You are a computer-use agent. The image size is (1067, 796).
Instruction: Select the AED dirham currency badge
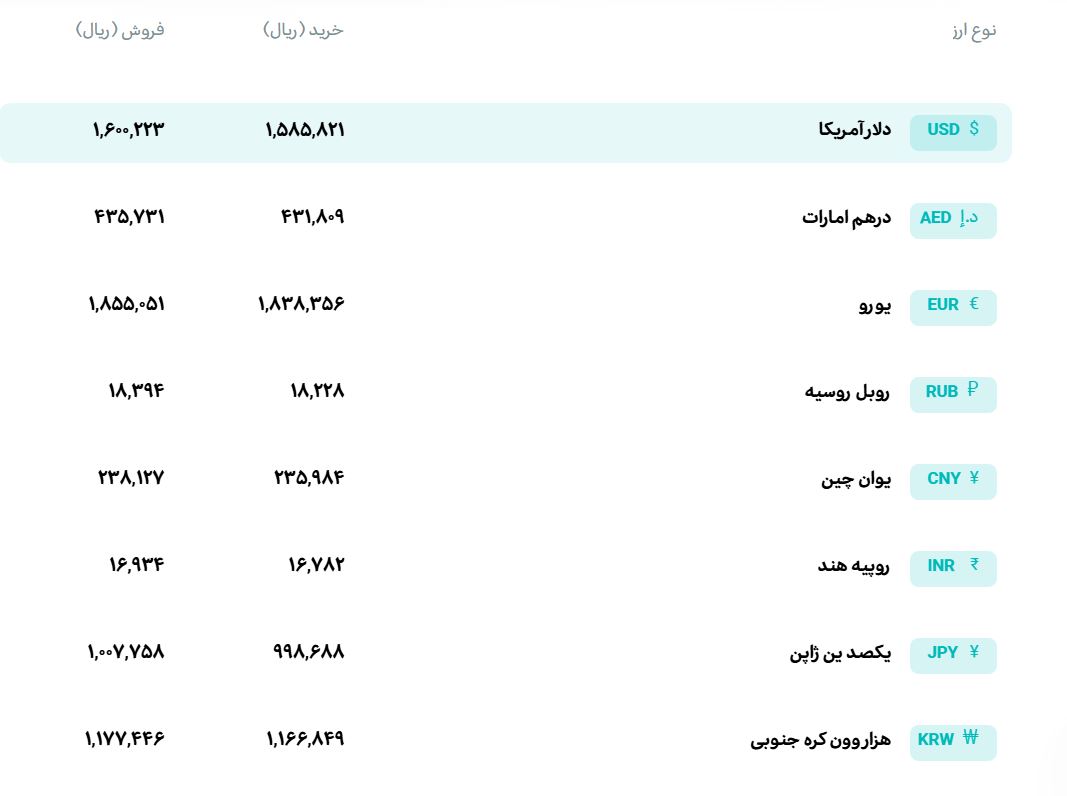tap(953, 220)
